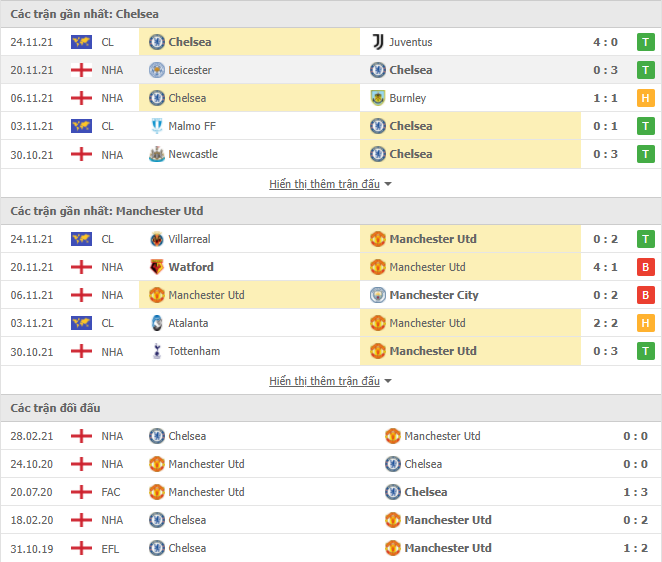The image size is (662, 562).
Task: Expand more Chelsea matches via 'Hiển thị thêm trận đấu'
Action: 325,184
